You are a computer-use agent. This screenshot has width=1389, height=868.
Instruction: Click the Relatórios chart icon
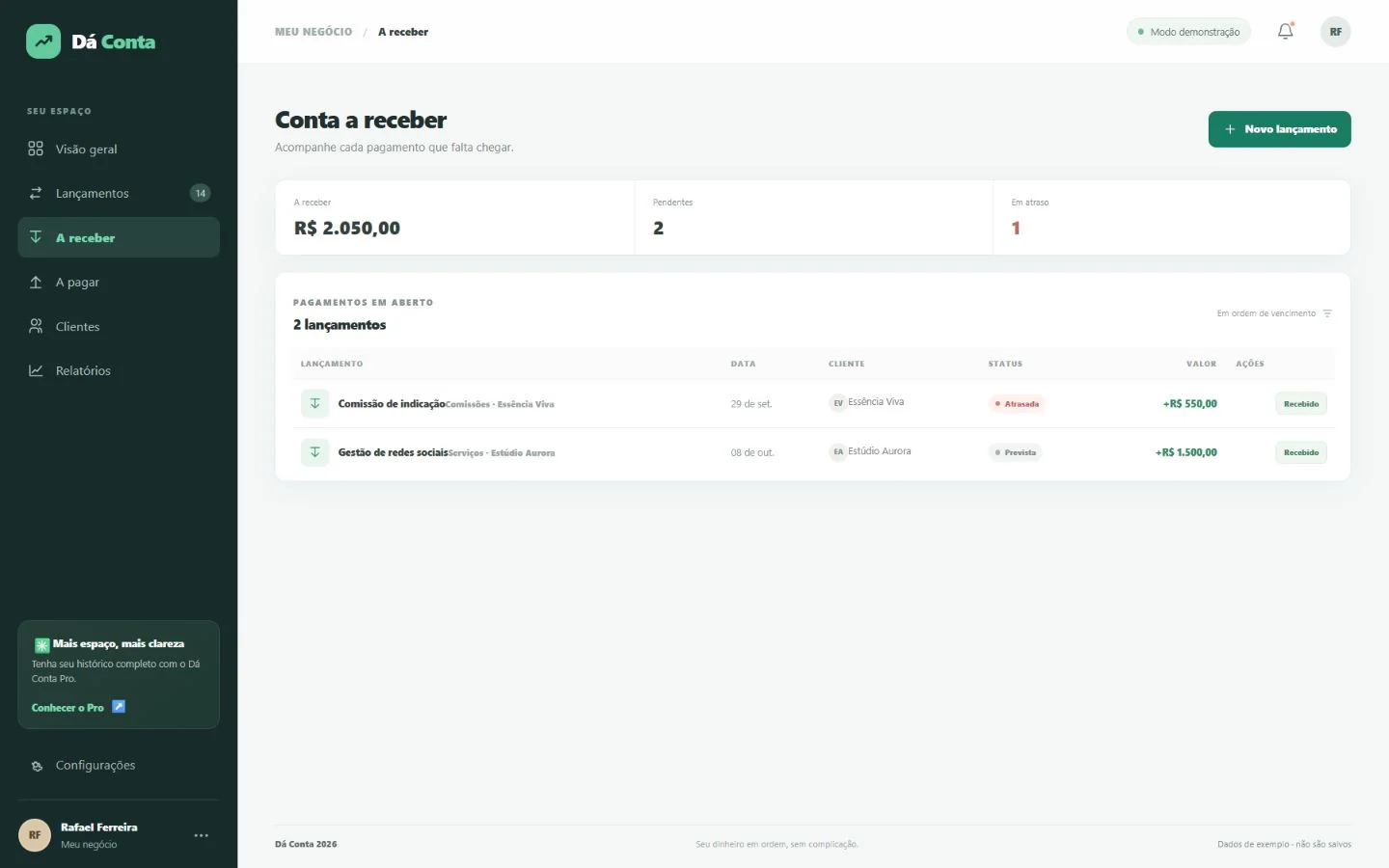click(36, 370)
